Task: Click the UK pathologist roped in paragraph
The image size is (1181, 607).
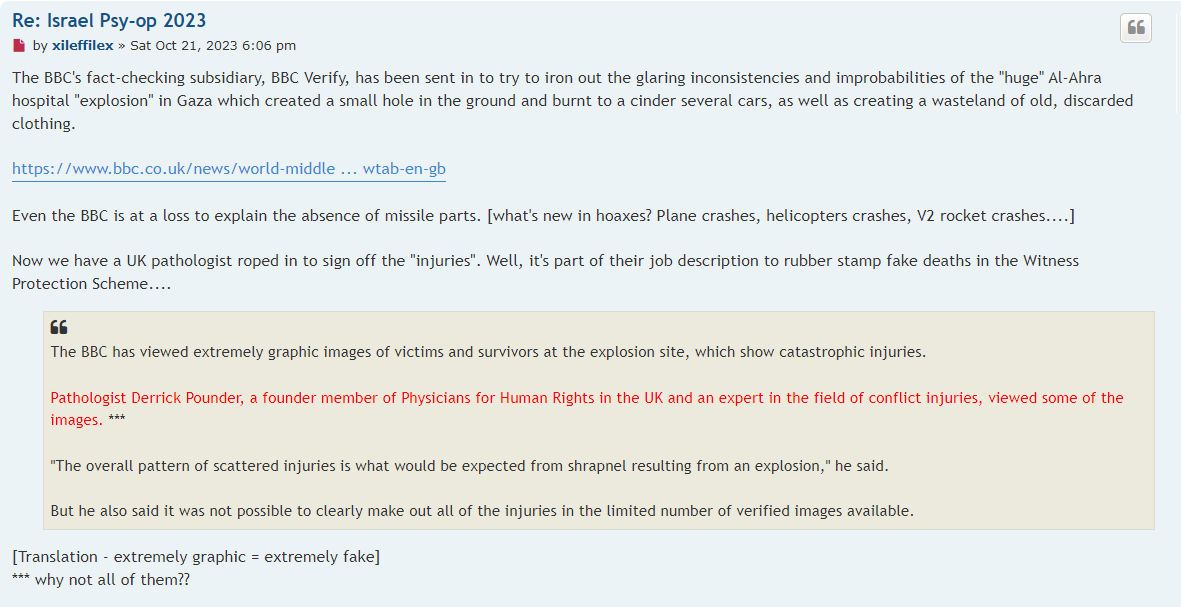Action: coord(545,272)
